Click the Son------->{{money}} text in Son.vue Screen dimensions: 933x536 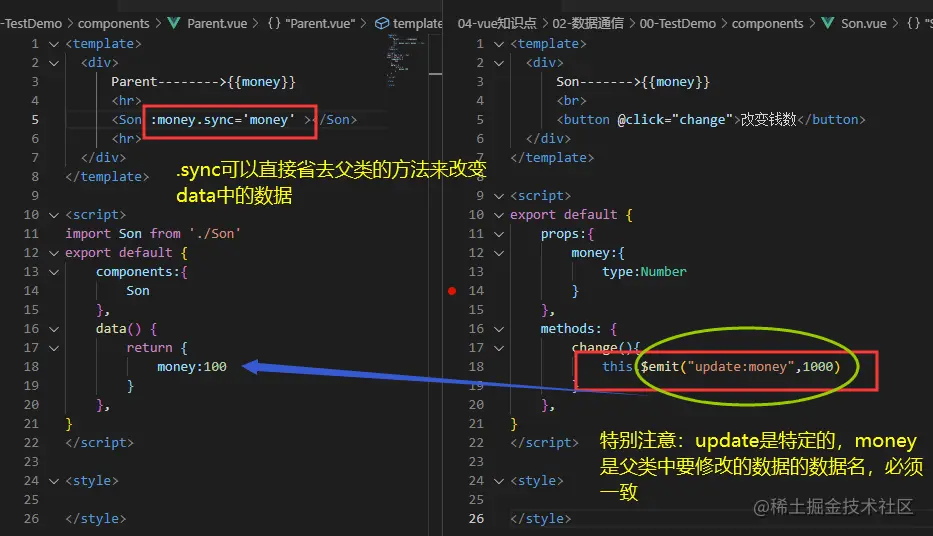click(633, 82)
